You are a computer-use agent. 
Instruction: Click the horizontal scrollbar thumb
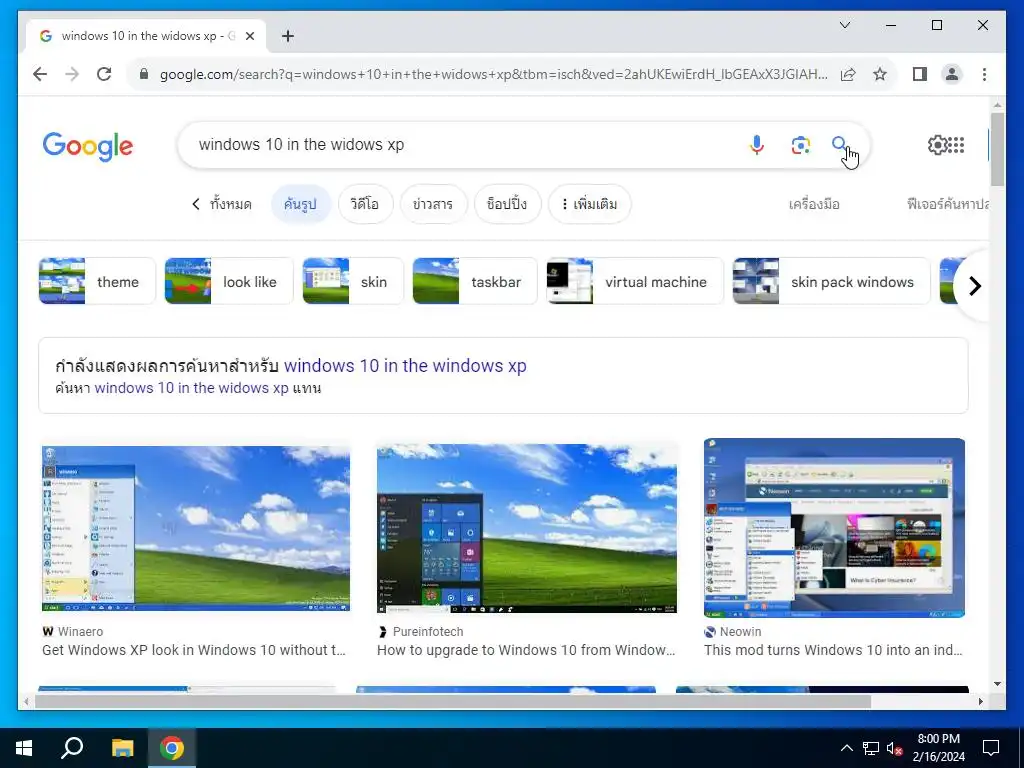453,701
